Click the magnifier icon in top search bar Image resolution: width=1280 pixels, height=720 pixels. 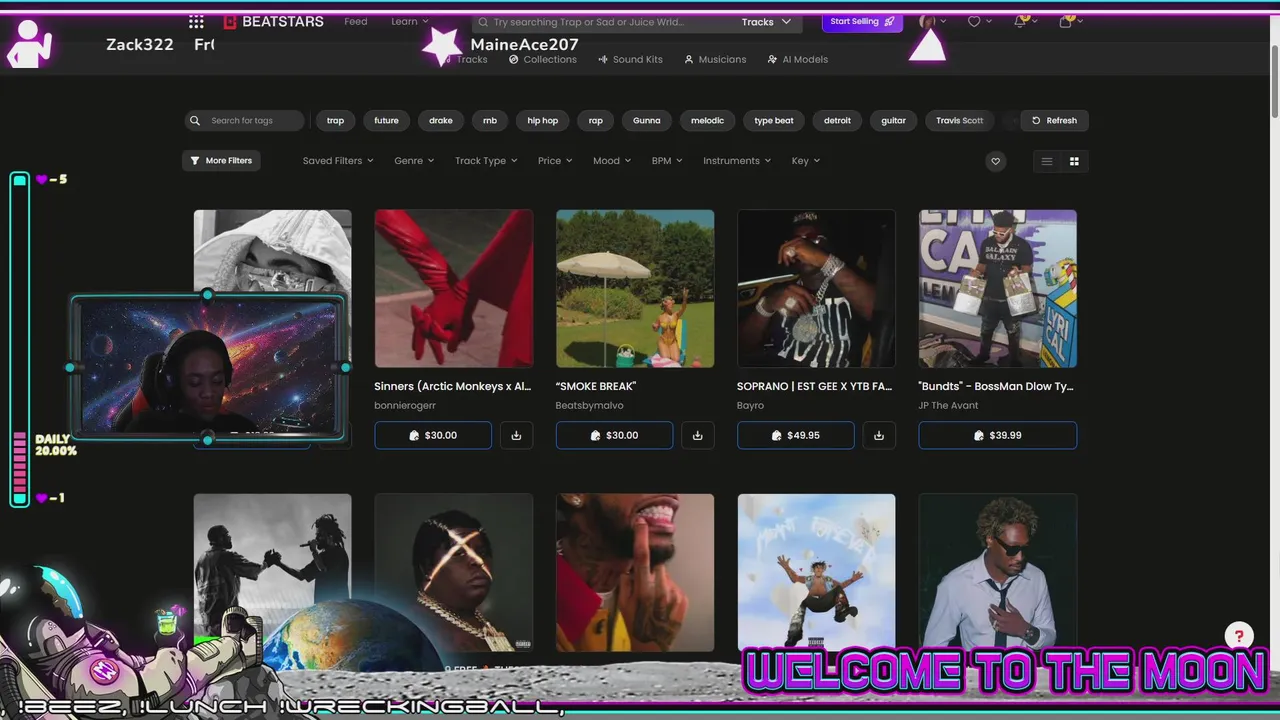[x=483, y=22]
